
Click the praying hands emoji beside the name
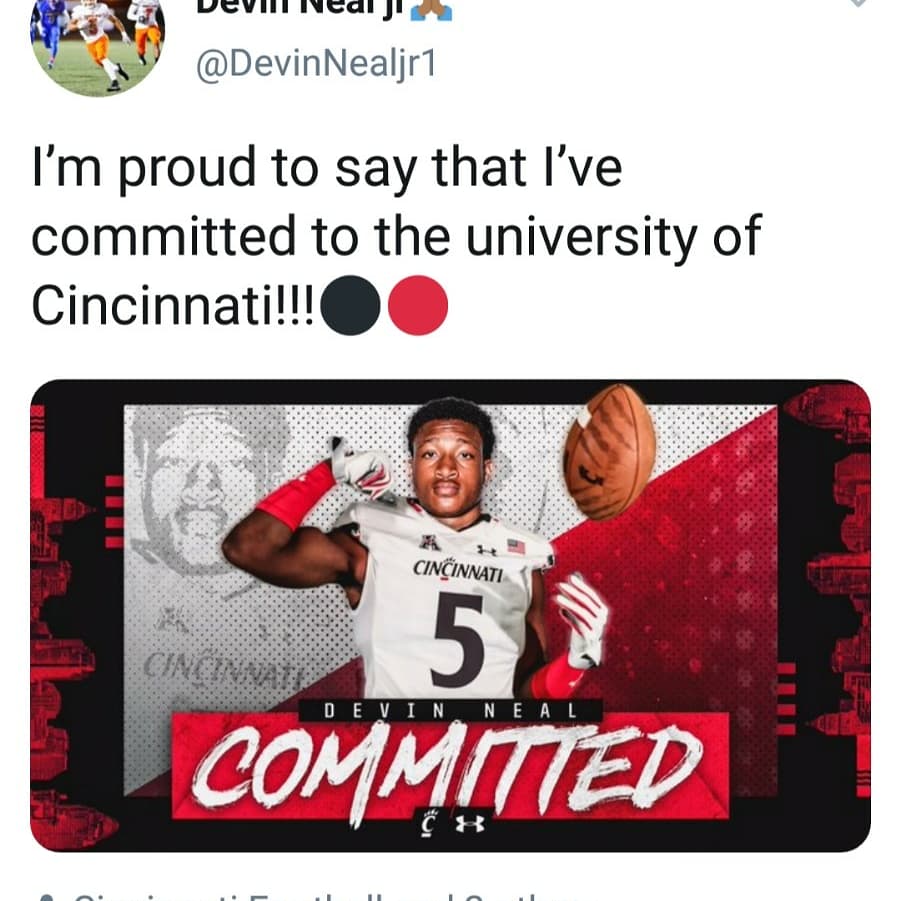pyautogui.click(x=431, y=9)
